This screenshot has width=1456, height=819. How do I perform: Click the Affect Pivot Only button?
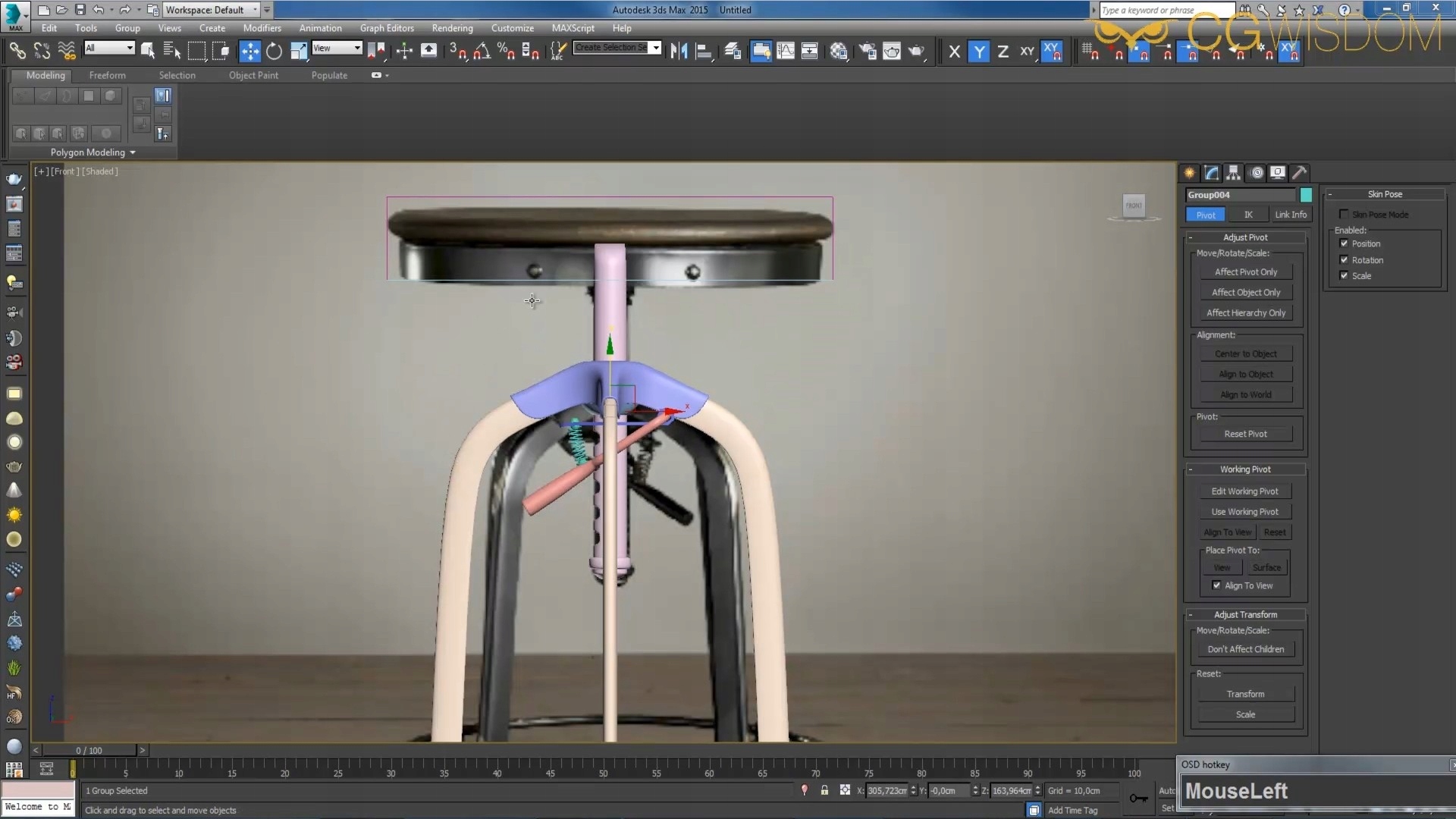1245,272
